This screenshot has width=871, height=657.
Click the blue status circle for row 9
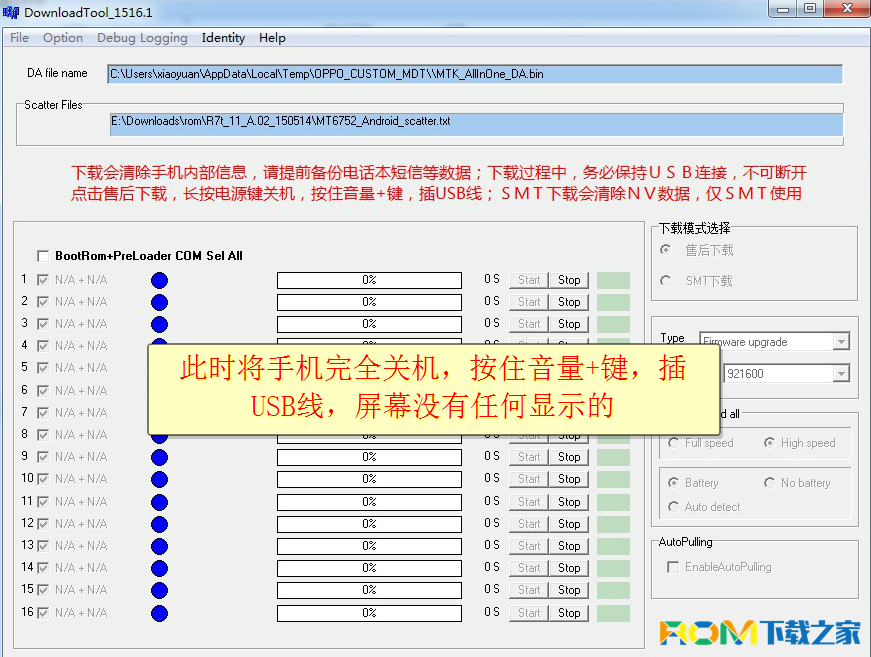(x=159, y=457)
